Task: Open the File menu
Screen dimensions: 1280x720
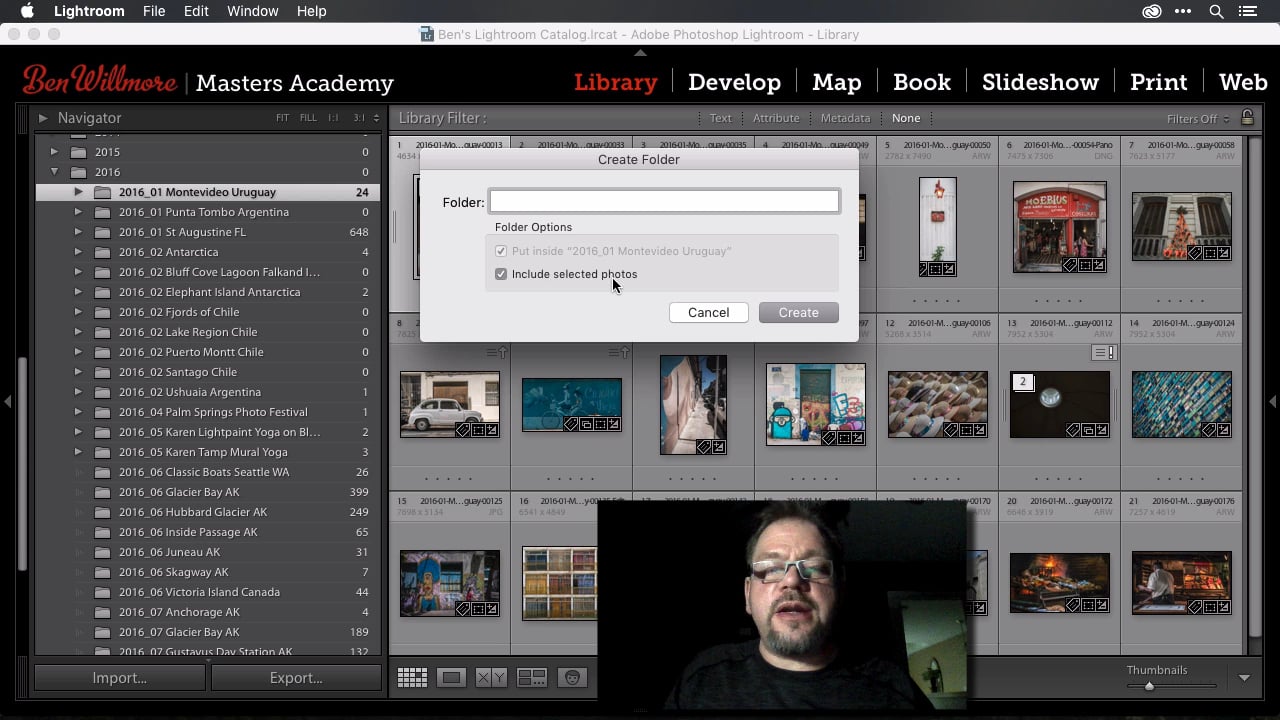Action: pos(154,11)
